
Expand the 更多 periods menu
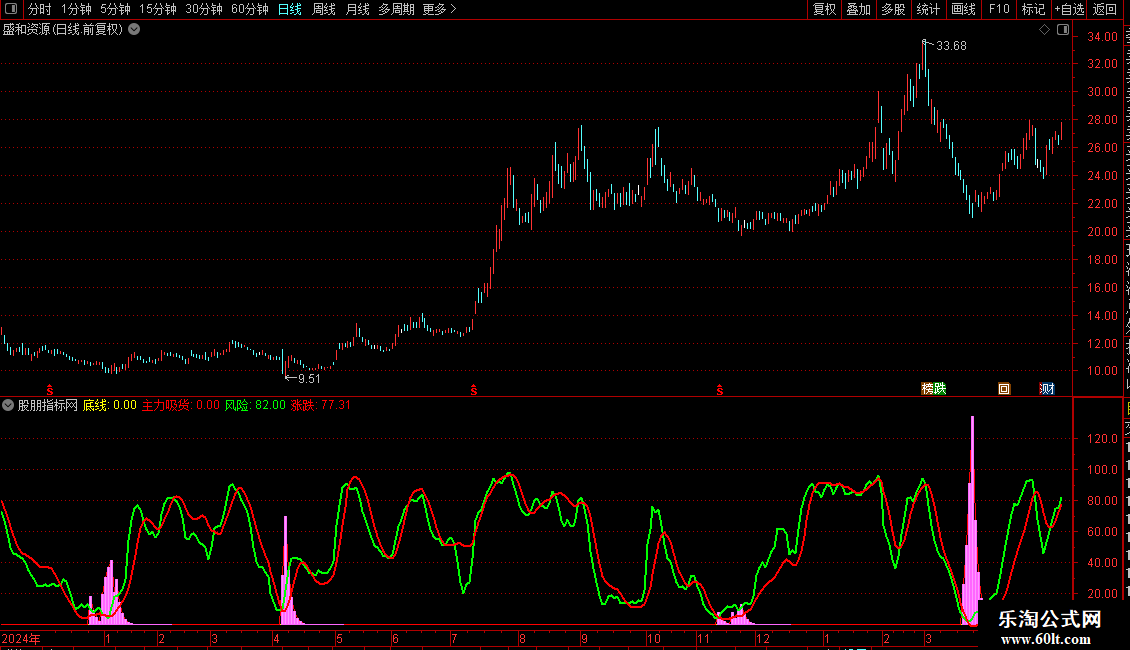click(x=440, y=9)
